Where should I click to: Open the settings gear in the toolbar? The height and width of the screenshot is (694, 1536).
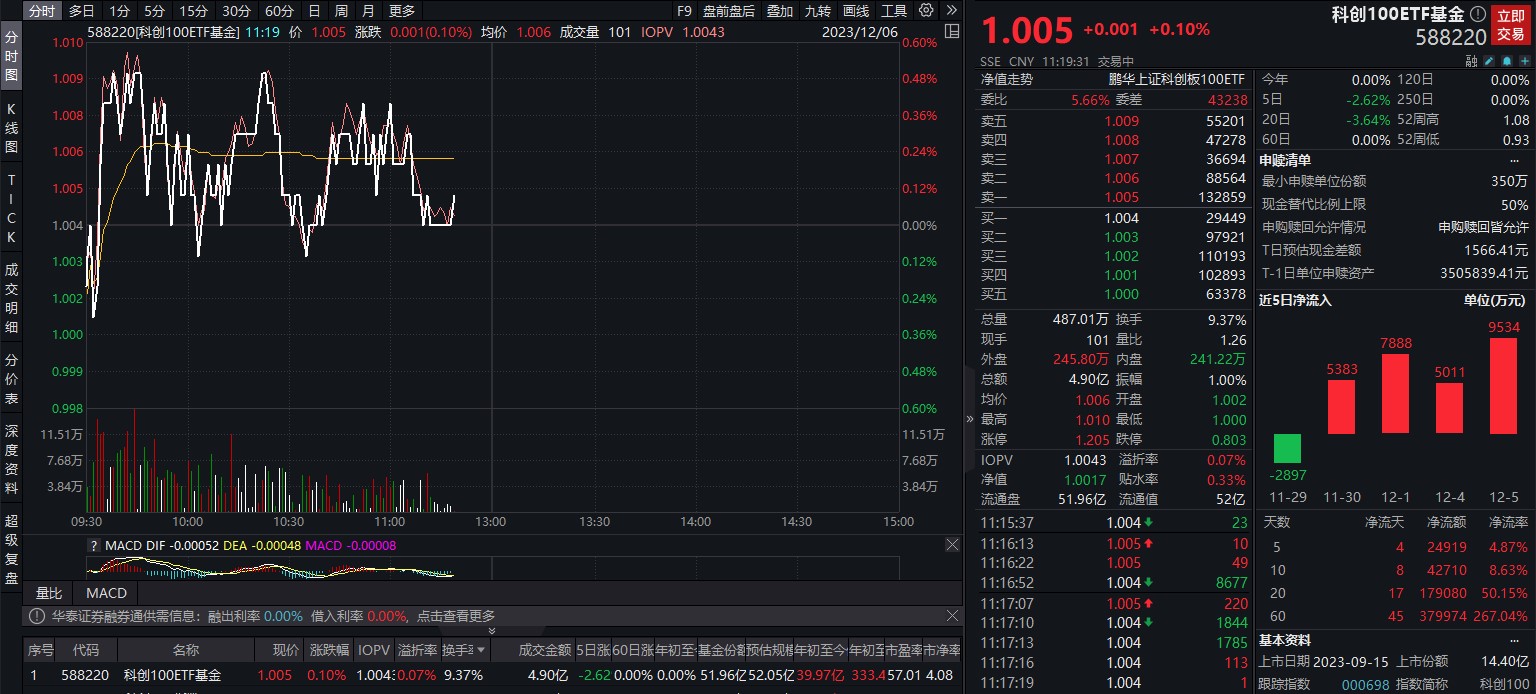click(926, 11)
